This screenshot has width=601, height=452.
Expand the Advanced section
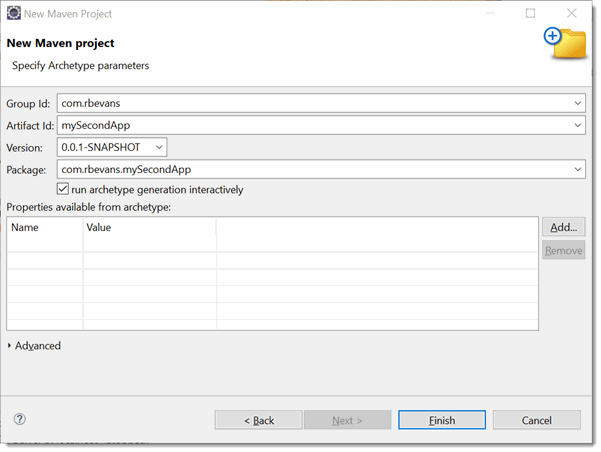pyautogui.click(x=9, y=346)
